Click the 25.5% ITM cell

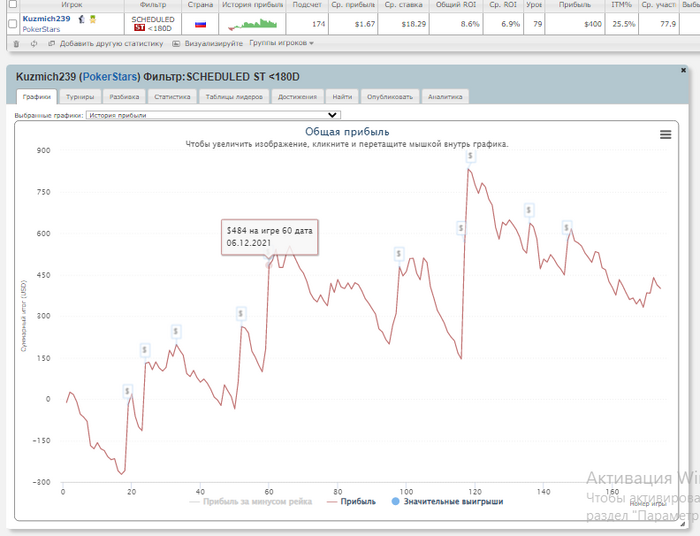[621, 24]
